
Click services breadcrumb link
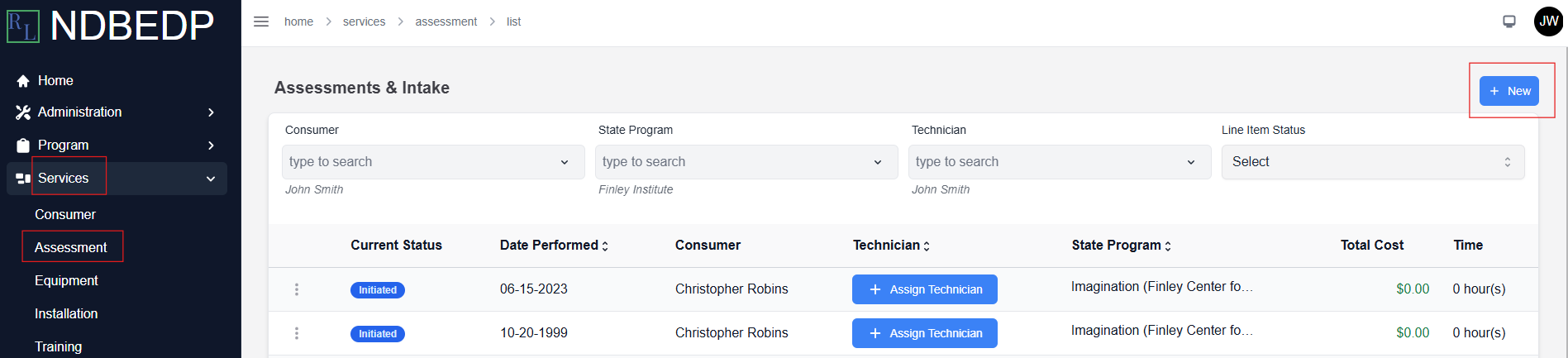tap(364, 21)
